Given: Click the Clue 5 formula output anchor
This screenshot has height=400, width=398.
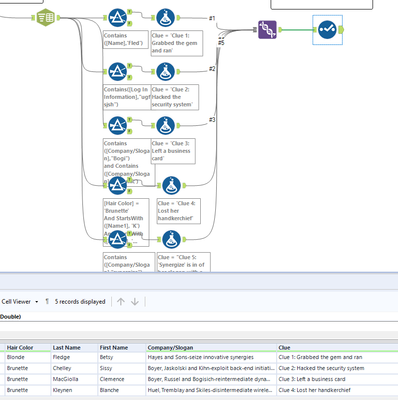Looking at the screenshot, I should coord(184,239).
